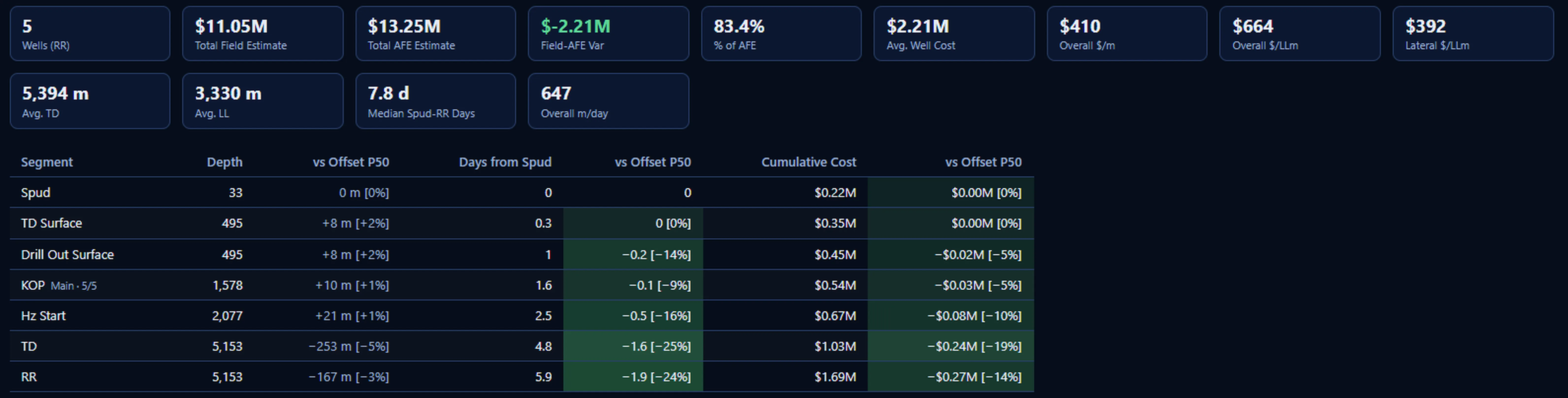This screenshot has width=1568, height=398.
Task: Click the Overall m/day card
Action: (x=608, y=101)
